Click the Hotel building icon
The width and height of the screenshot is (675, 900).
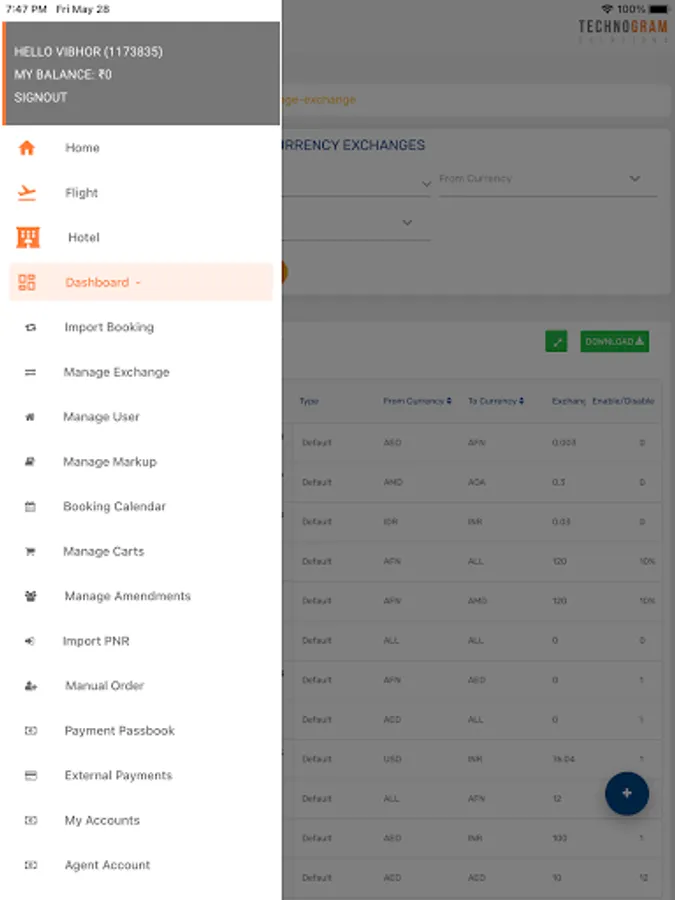tap(28, 237)
